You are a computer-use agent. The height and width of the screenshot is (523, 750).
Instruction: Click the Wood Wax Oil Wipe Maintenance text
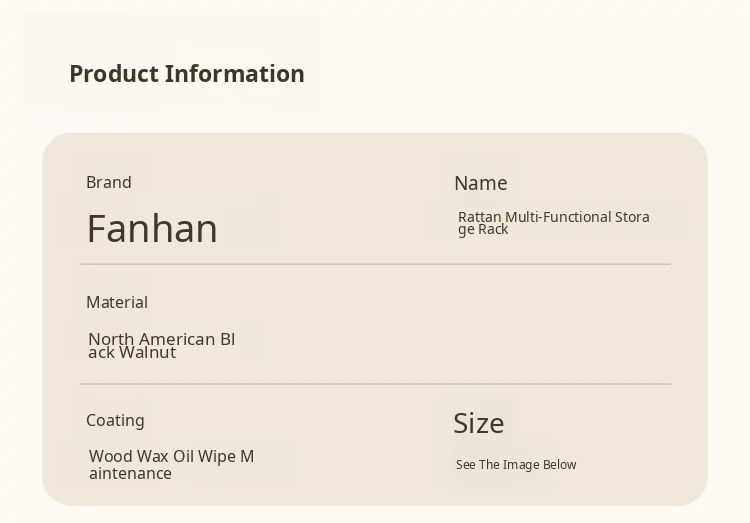pyautogui.click(x=171, y=464)
